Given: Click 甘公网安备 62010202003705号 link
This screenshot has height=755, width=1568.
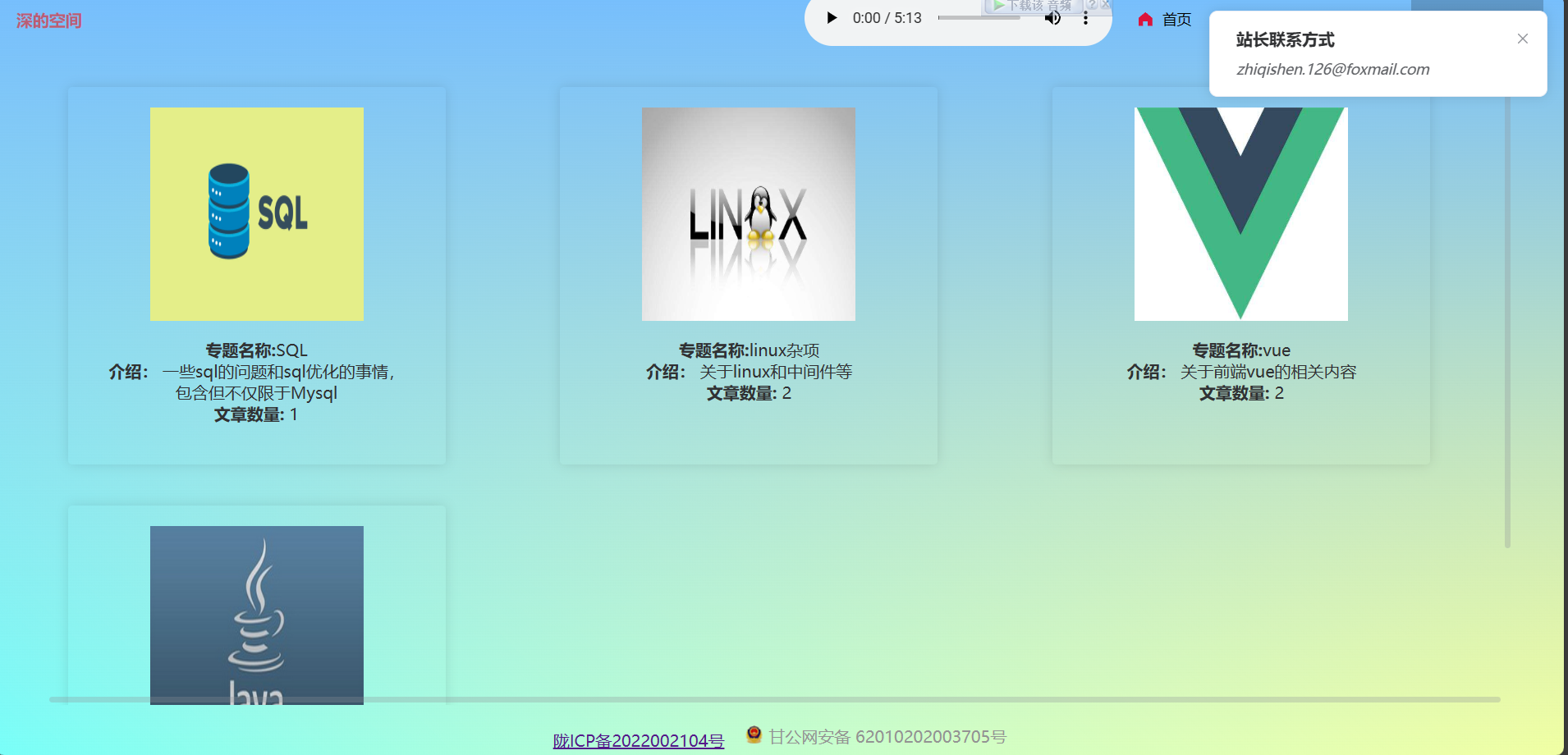Looking at the screenshot, I should coord(887,737).
